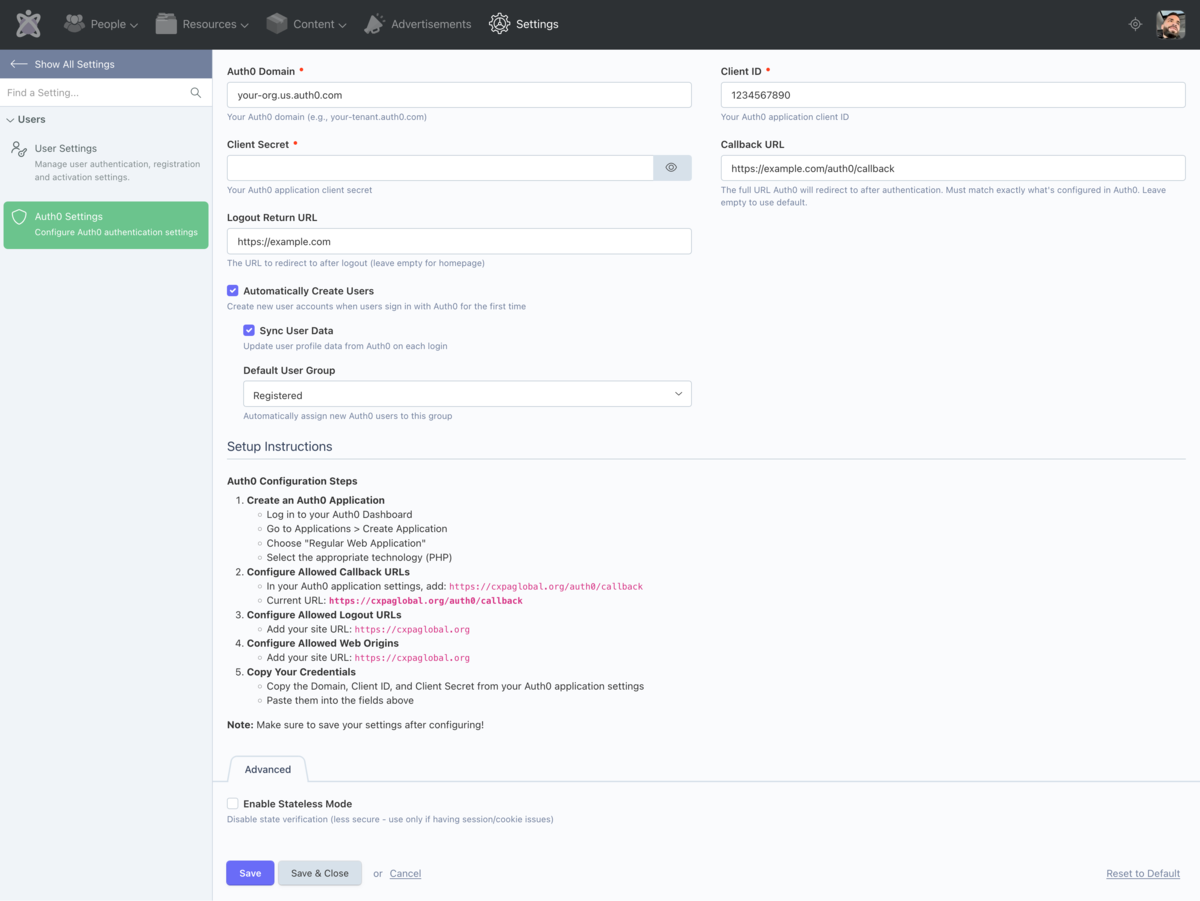Open the Advertisements menu item
The height and width of the screenshot is (901, 1200).
pos(418,24)
